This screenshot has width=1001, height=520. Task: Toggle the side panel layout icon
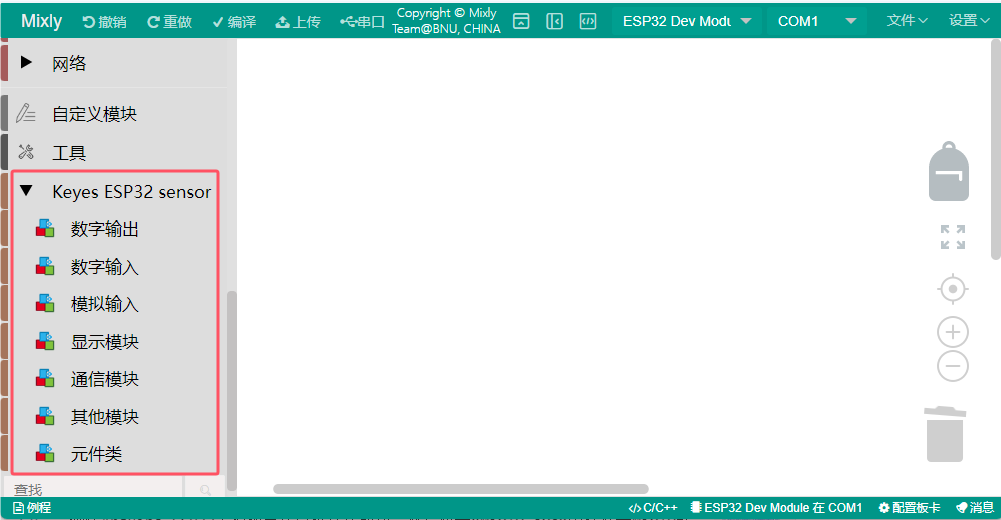[555, 21]
